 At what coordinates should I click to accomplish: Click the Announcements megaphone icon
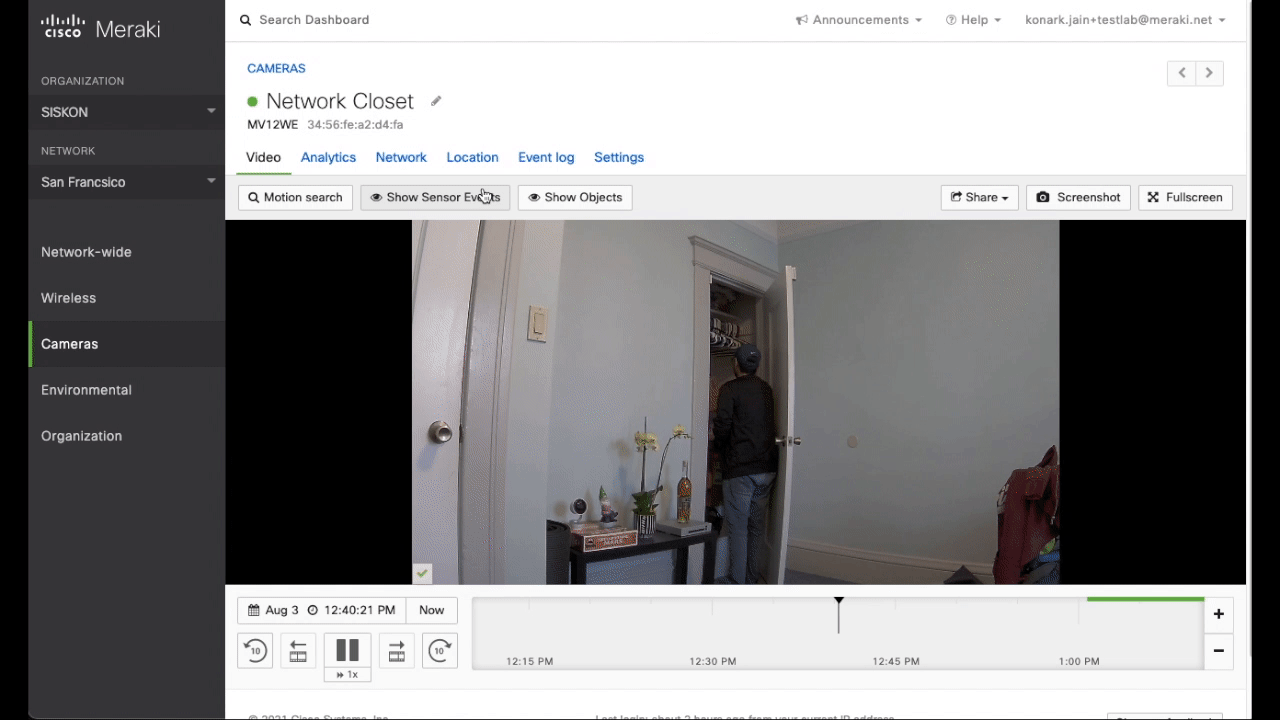click(801, 19)
